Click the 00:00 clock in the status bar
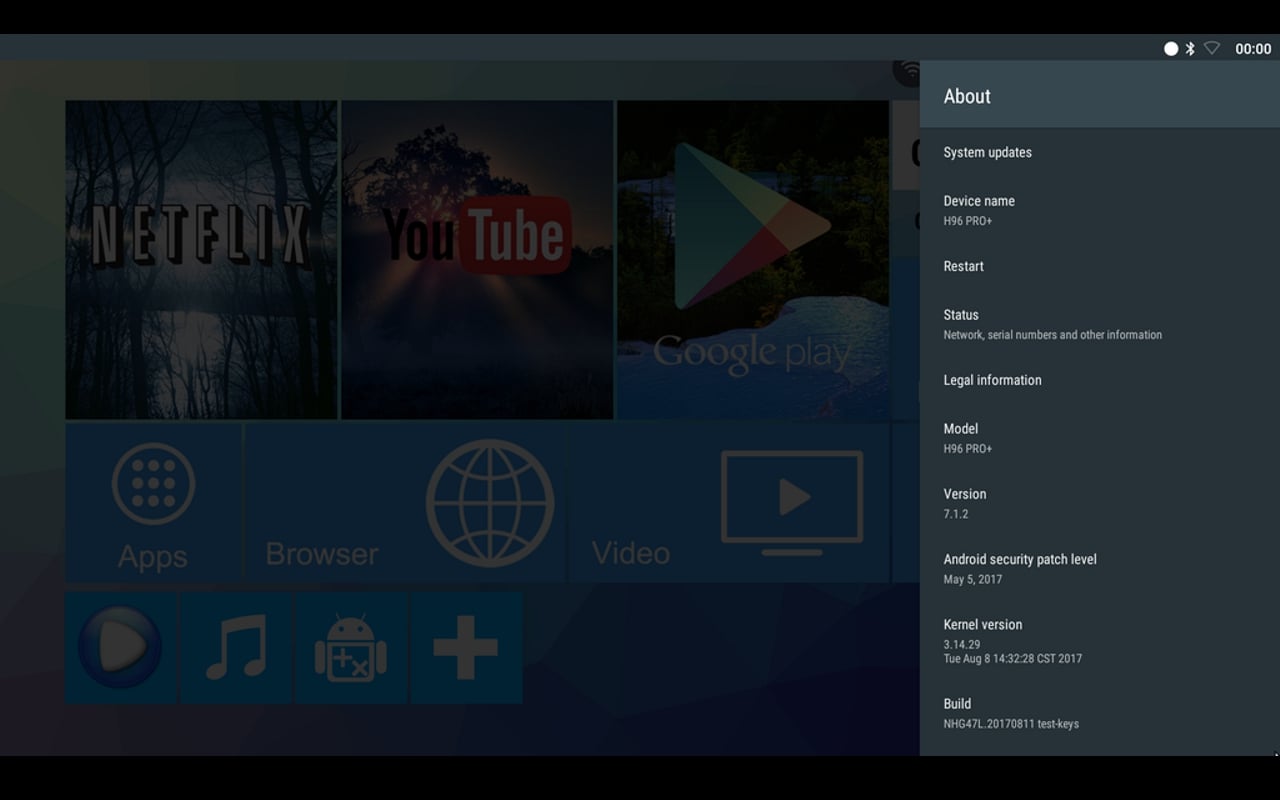The image size is (1280, 800). [x=1251, y=48]
